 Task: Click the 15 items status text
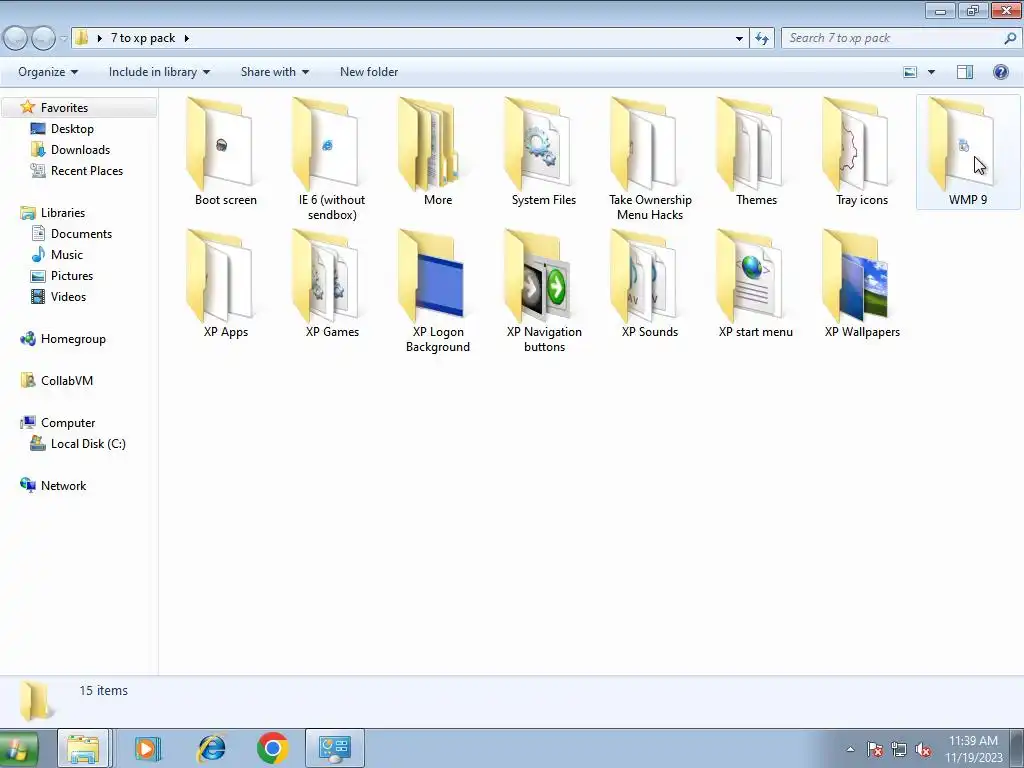(104, 690)
